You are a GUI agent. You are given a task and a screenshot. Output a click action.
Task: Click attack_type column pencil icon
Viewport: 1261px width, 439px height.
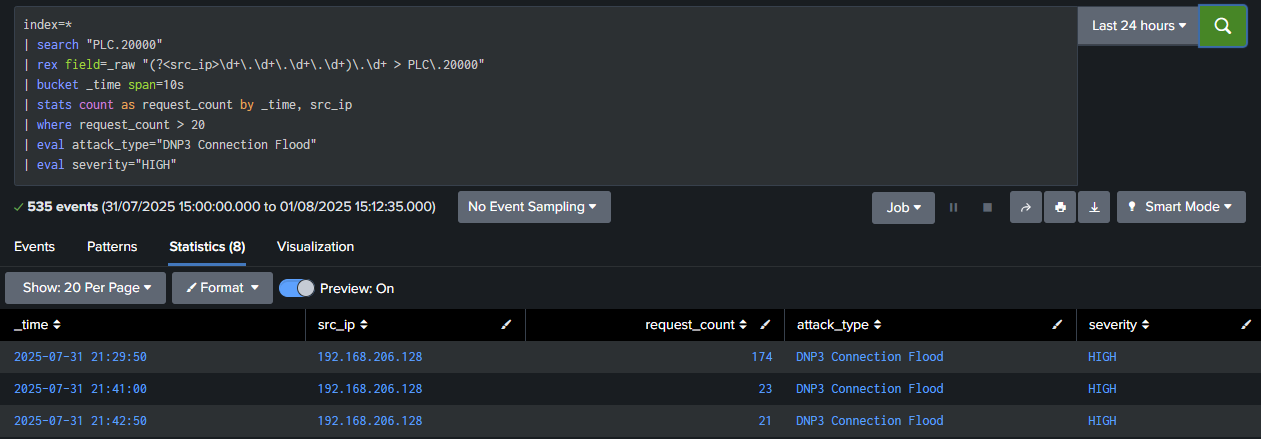[1057, 324]
